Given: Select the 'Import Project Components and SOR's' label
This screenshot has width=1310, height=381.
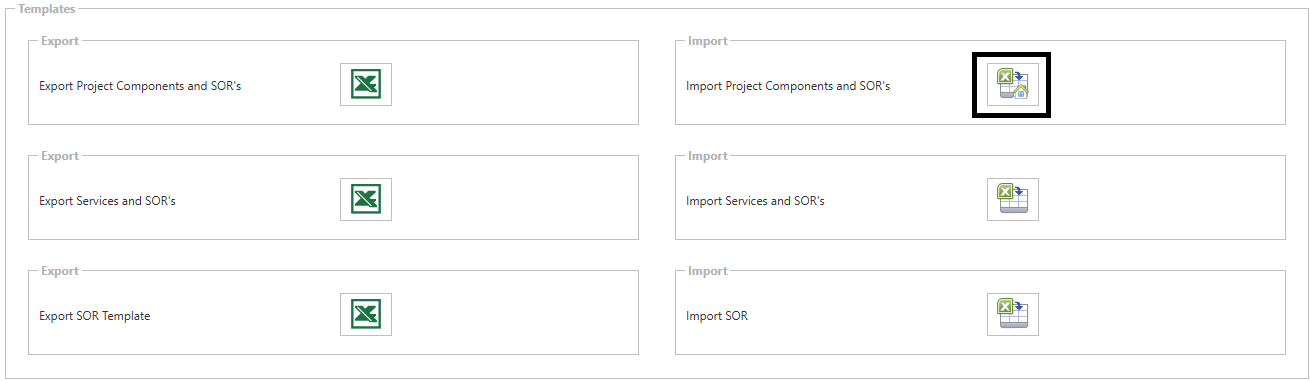Looking at the screenshot, I should pyautogui.click(x=788, y=86).
